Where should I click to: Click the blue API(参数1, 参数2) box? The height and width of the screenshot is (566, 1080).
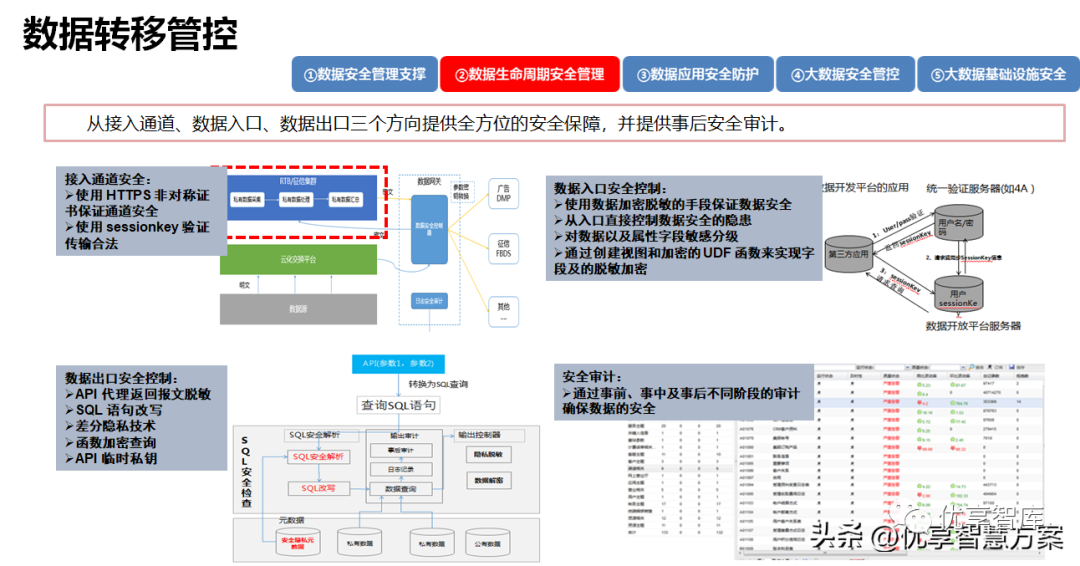[398, 364]
